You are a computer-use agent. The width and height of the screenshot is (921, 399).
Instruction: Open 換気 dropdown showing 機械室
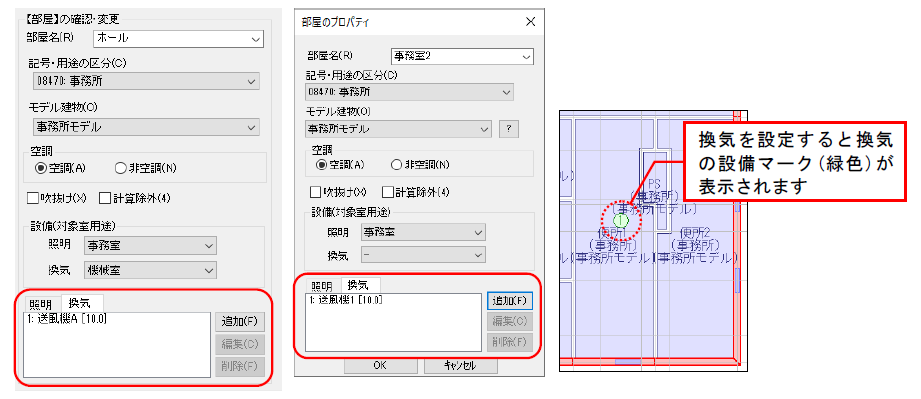[150, 270]
